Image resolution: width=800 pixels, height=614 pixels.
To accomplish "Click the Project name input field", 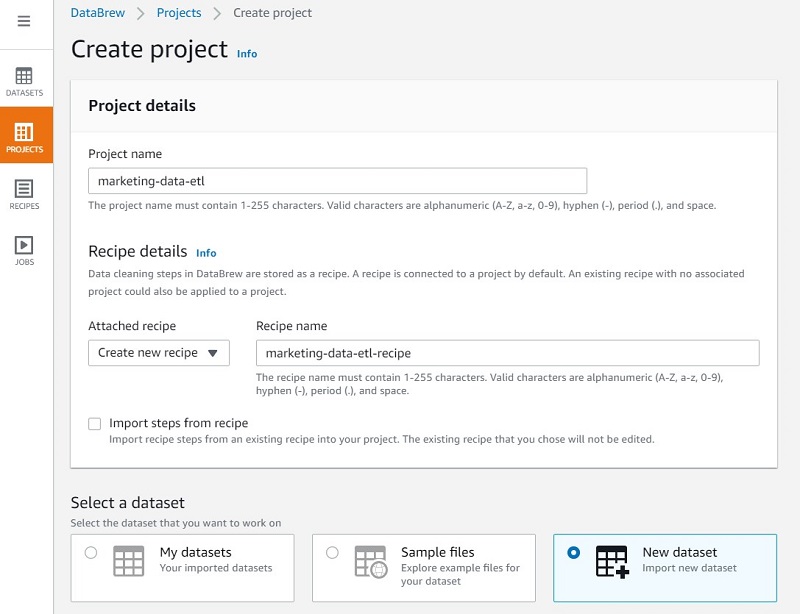I will 337,181.
